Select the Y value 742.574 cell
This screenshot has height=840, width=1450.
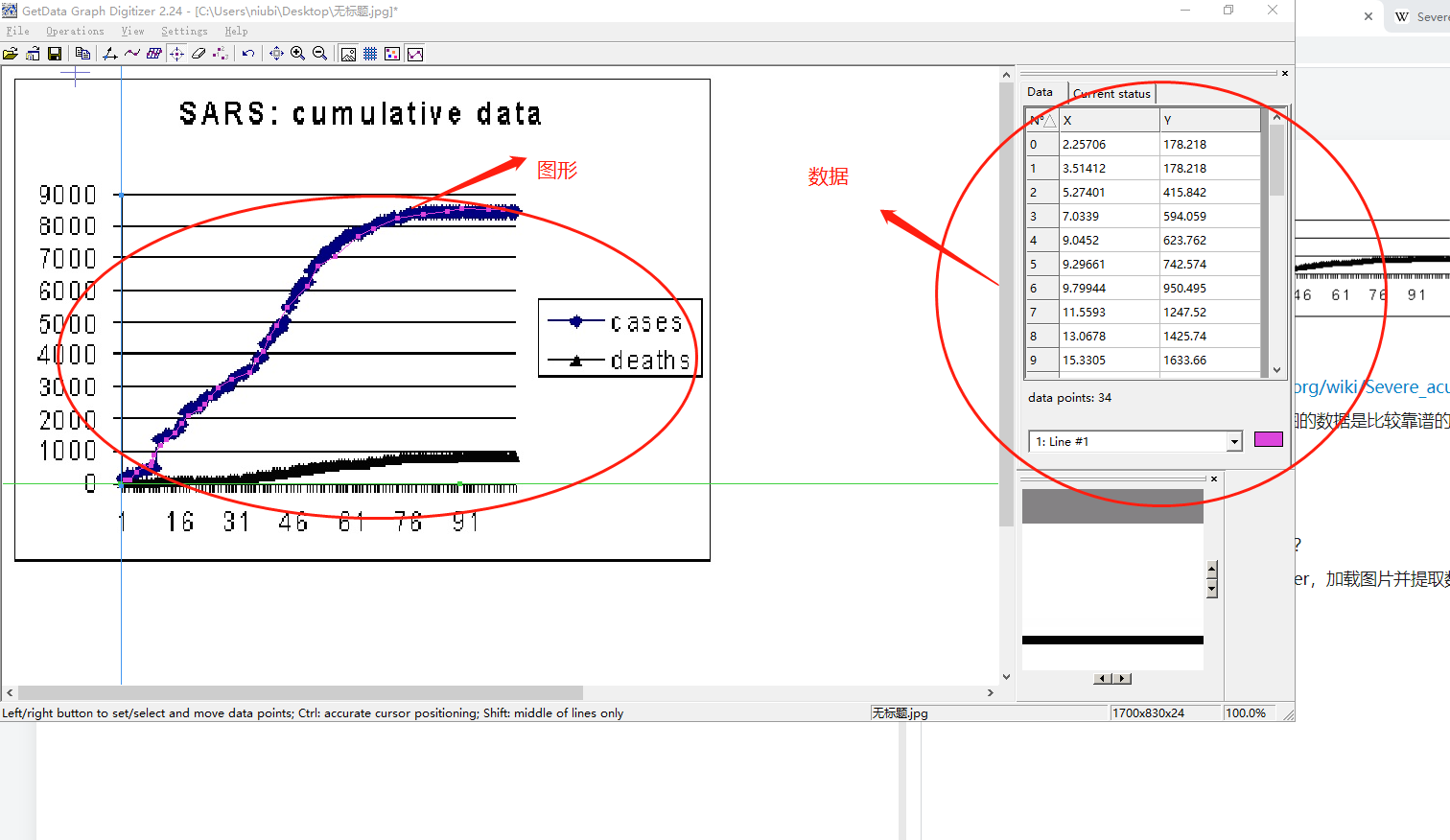(1210, 264)
